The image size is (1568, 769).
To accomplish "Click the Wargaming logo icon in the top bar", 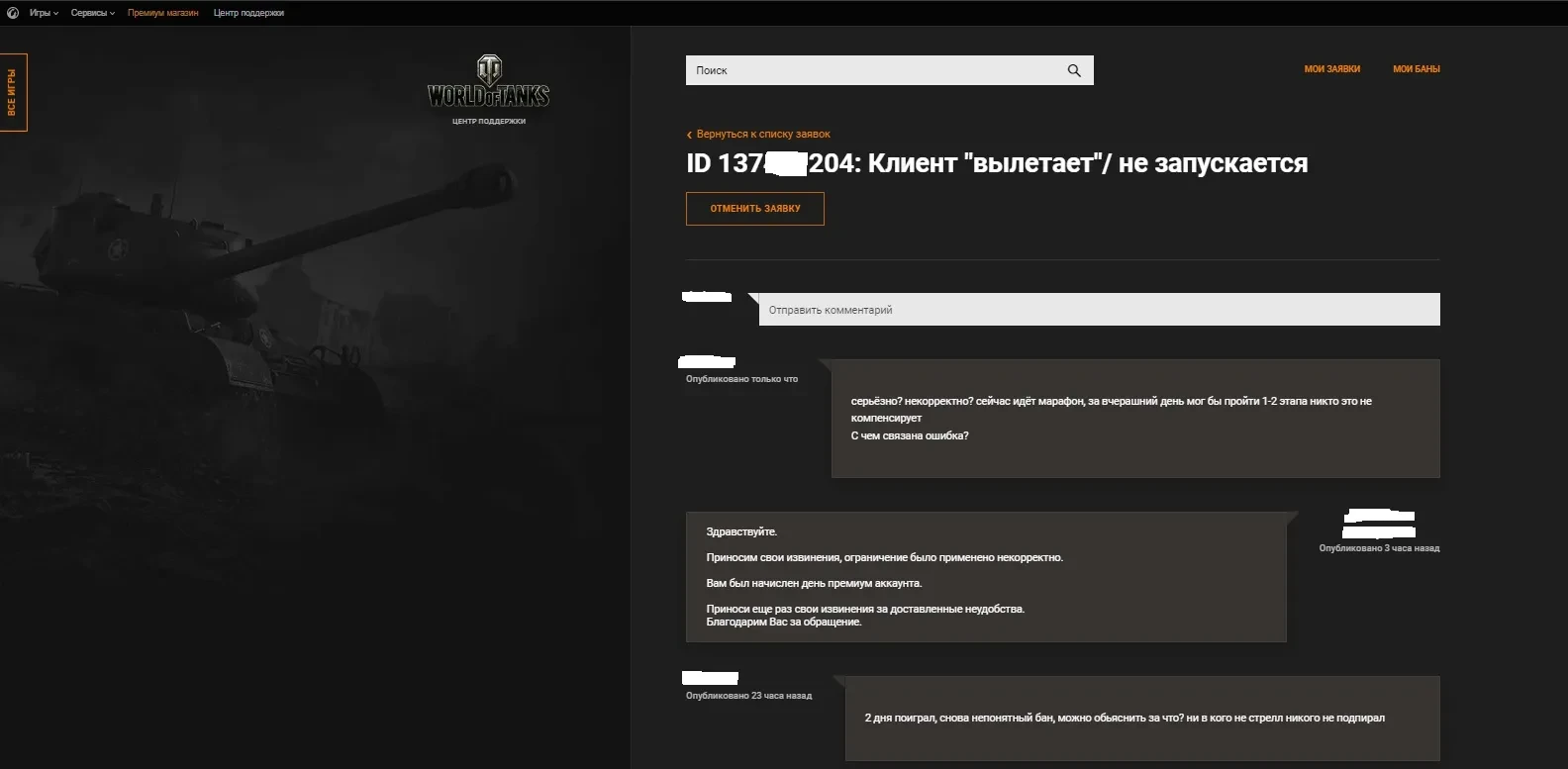I will pyautogui.click(x=13, y=13).
